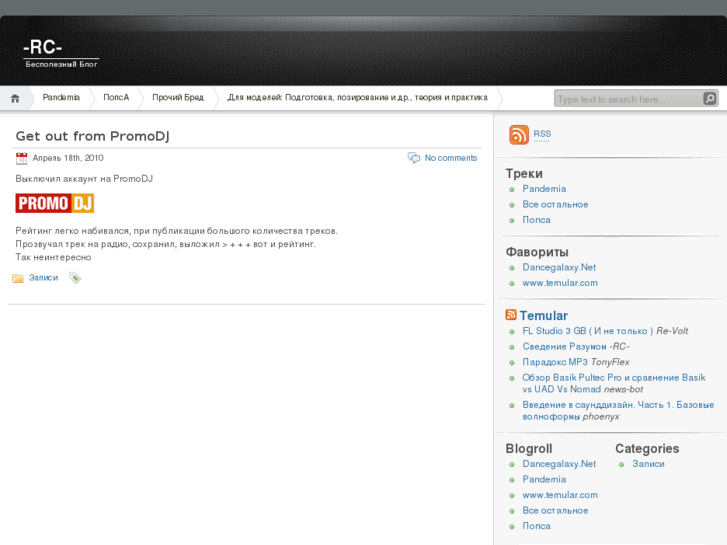Click the folder category icon under the post
Screen dimensions: 727x545
tap(18, 278)
